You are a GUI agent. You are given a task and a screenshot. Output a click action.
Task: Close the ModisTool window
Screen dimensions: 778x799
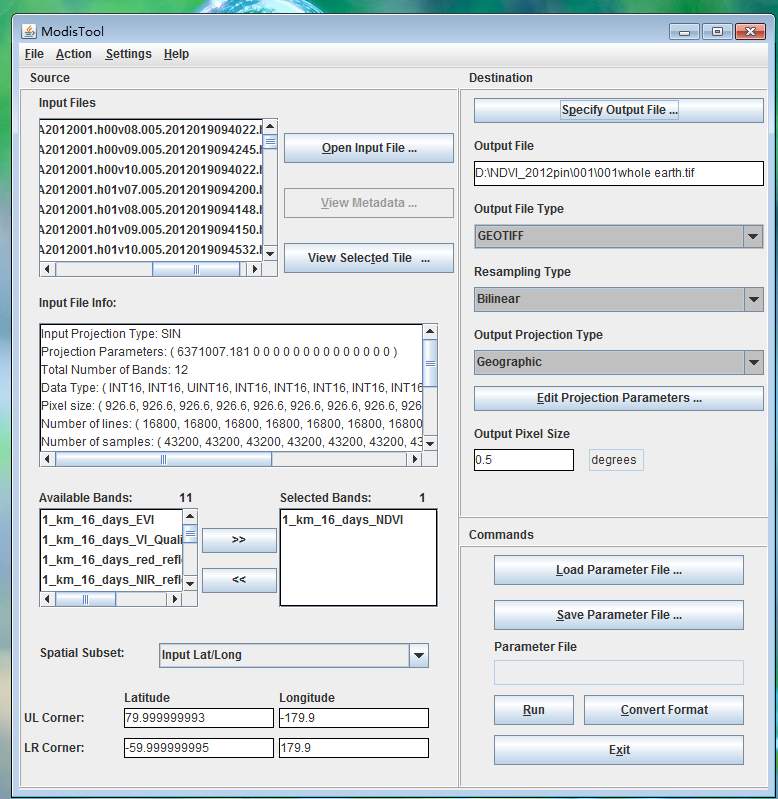coord(750,32)
